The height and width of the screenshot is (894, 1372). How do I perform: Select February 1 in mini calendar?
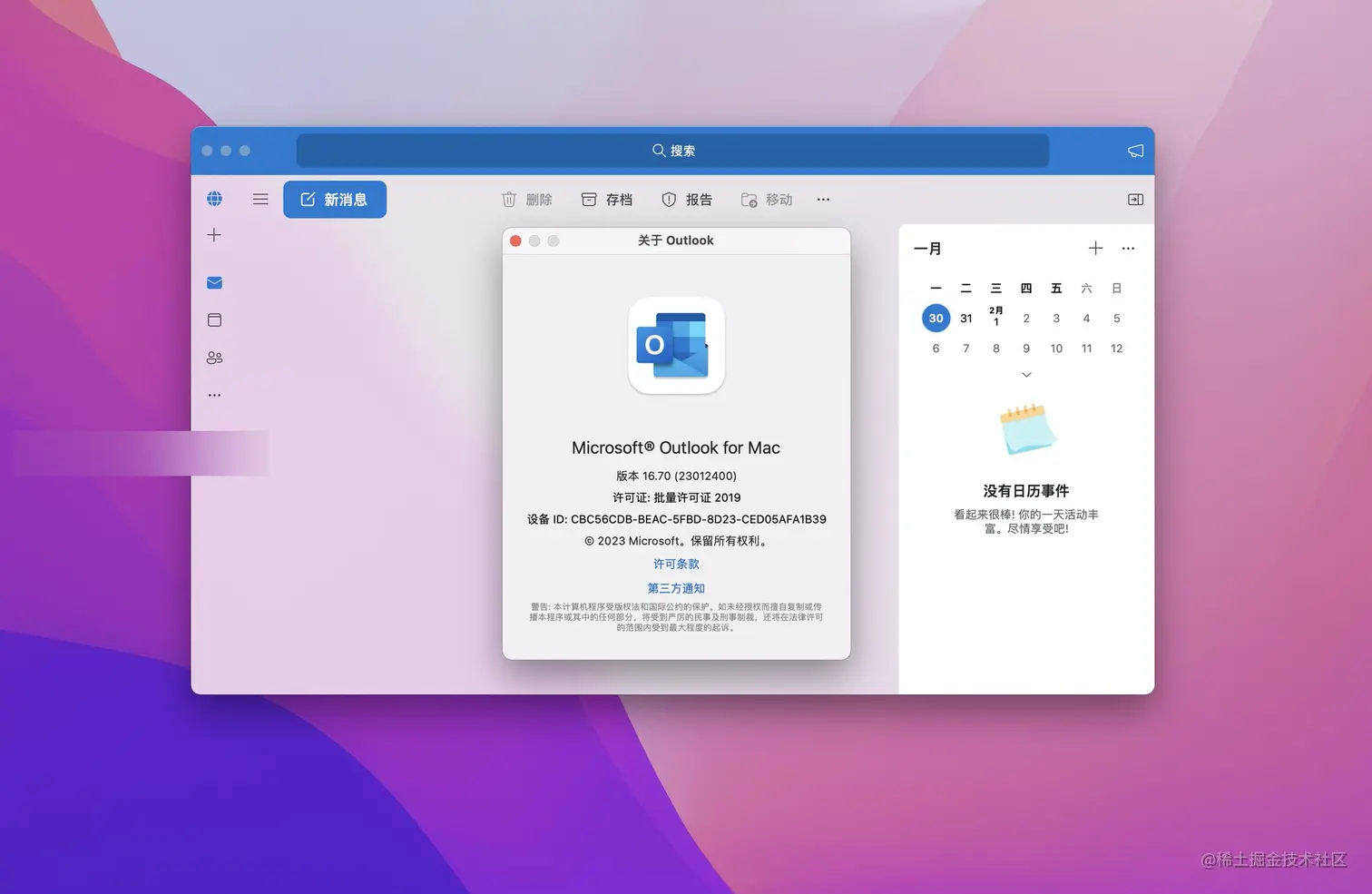click(996, 317)
